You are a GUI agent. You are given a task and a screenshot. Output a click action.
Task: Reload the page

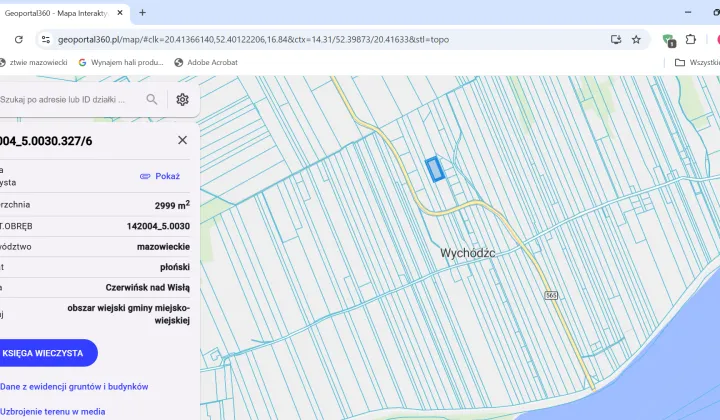tap(17, 40)
